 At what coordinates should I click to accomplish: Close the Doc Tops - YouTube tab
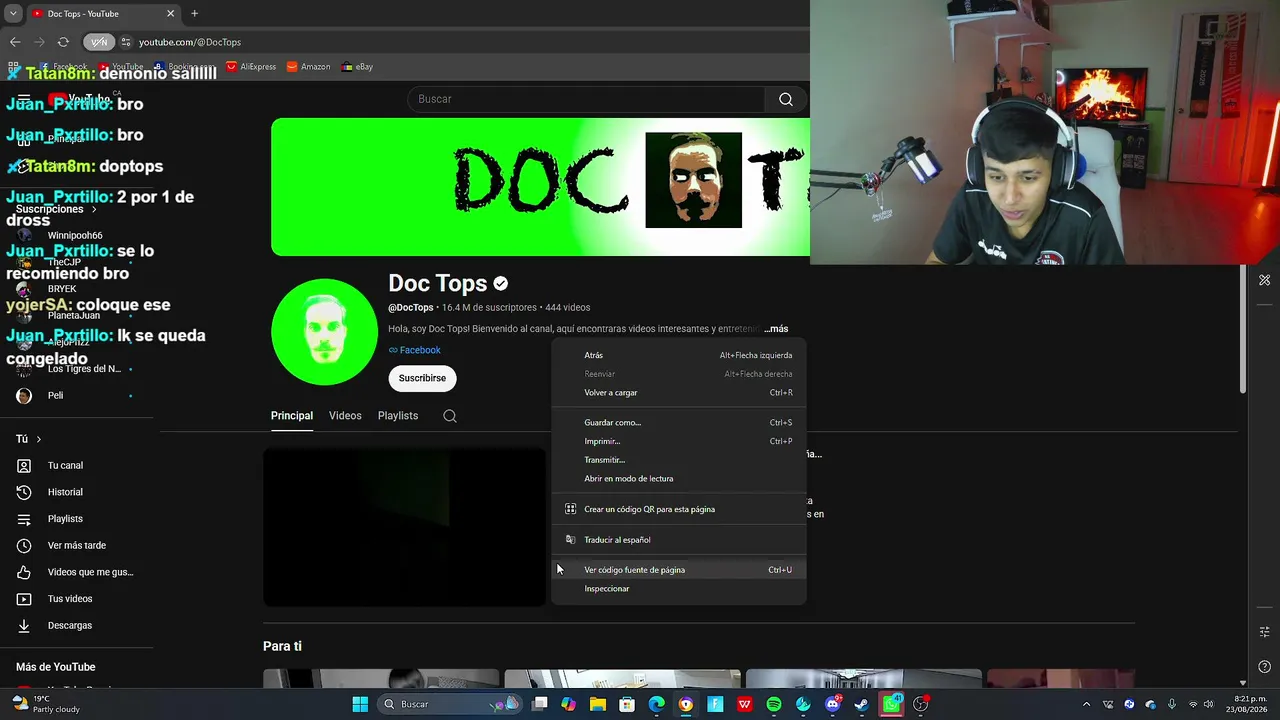170,14
